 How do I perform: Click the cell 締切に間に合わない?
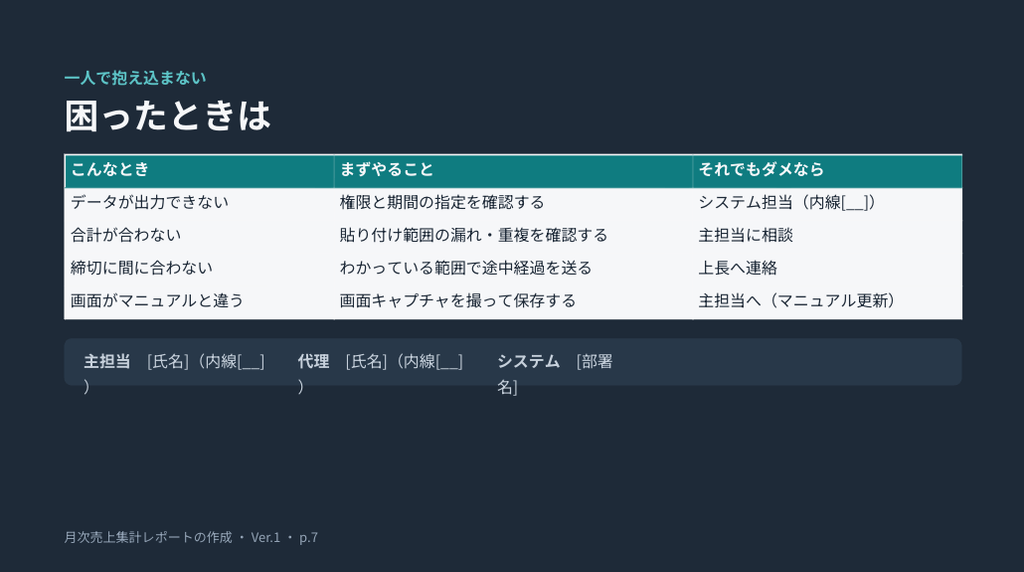(x=199, y=269)
